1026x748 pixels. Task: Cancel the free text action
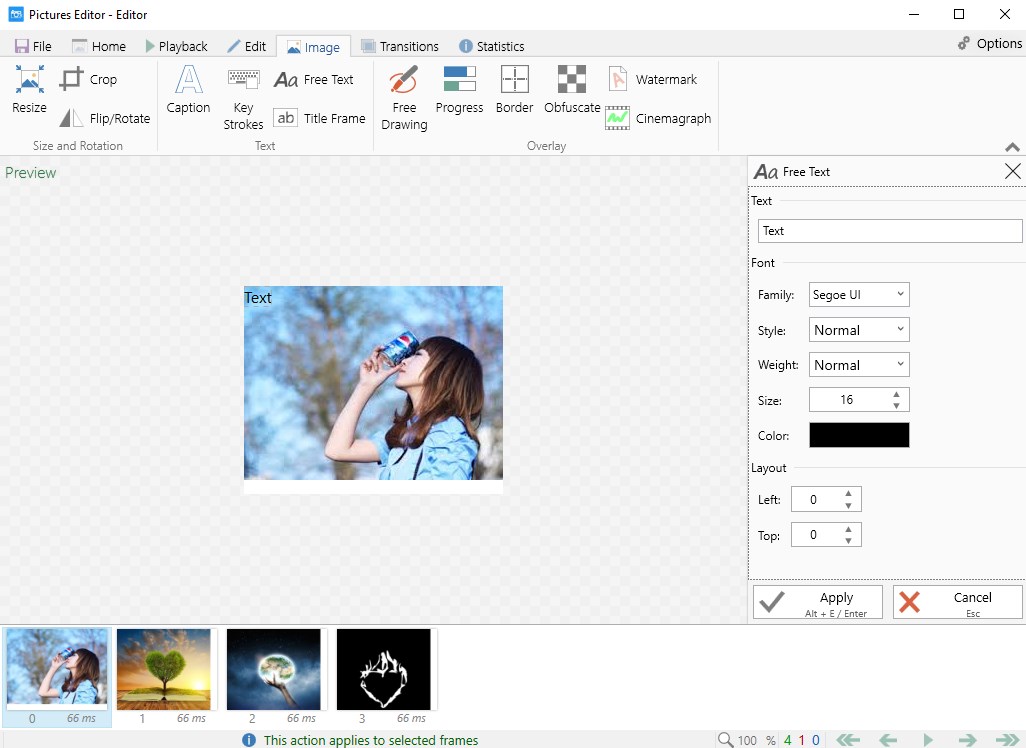tap(958, 602)
